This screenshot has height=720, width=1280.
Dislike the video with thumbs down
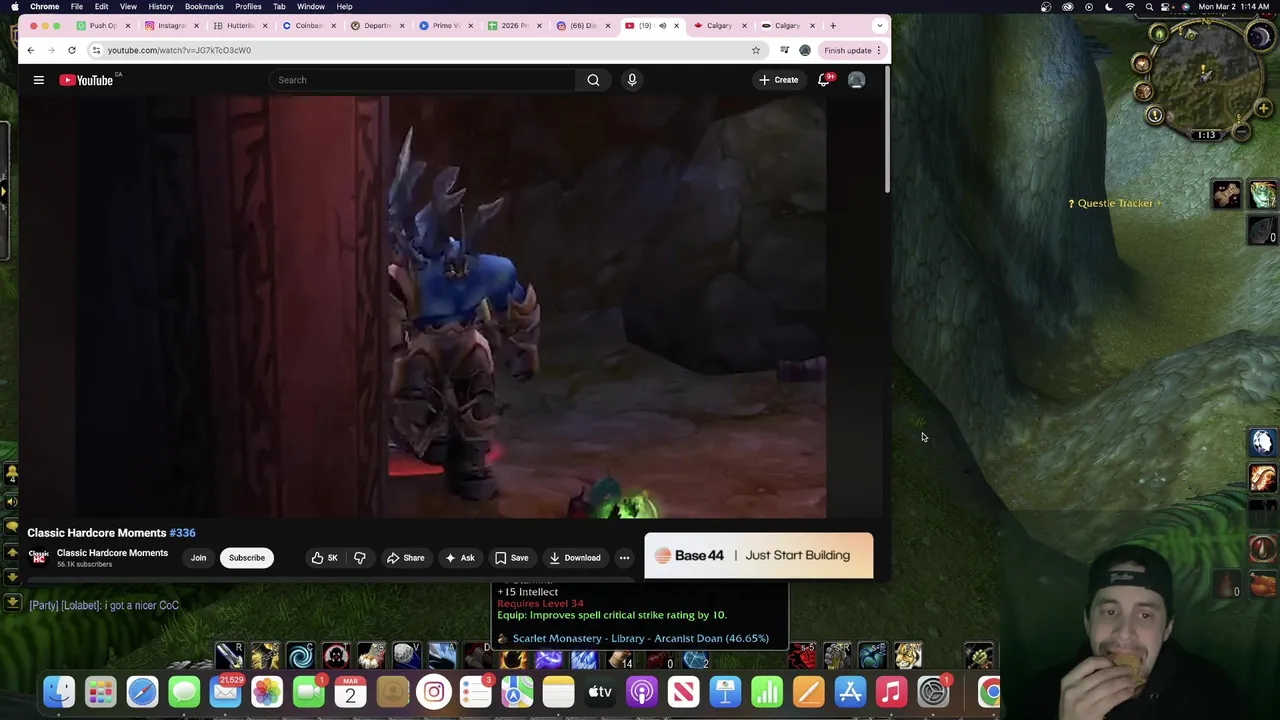[x=360, y=558]
